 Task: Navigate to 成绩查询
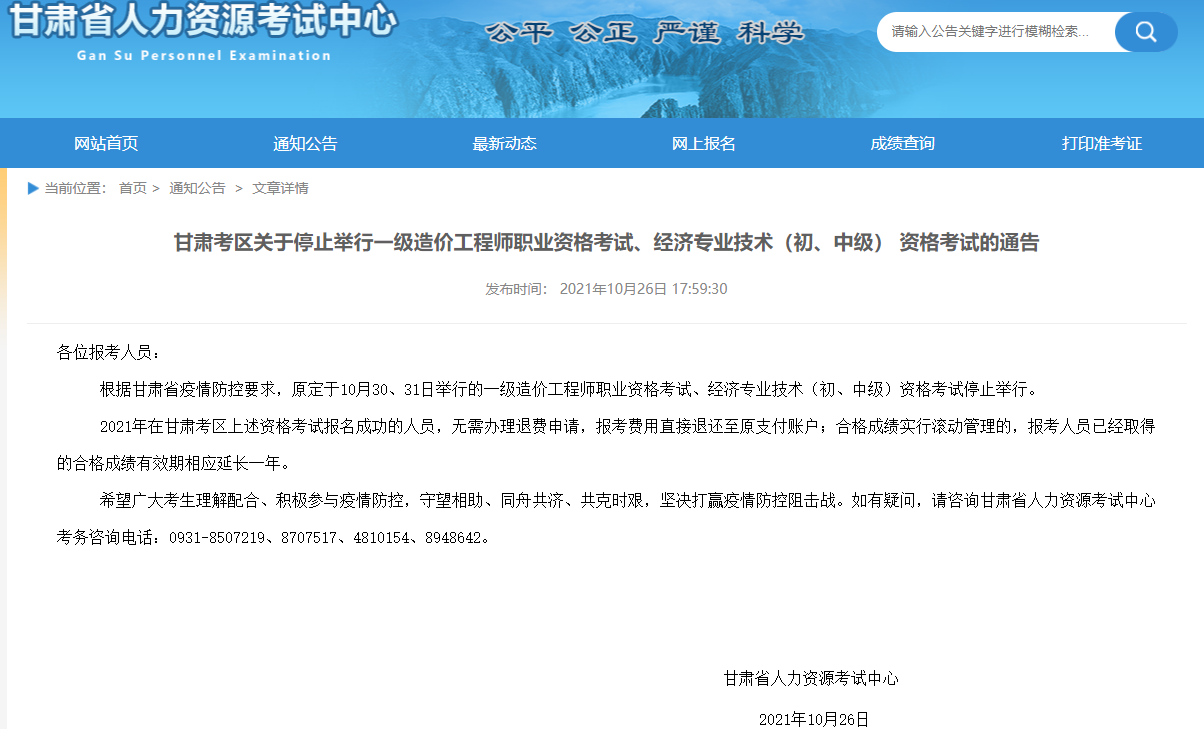pos(902,143)
